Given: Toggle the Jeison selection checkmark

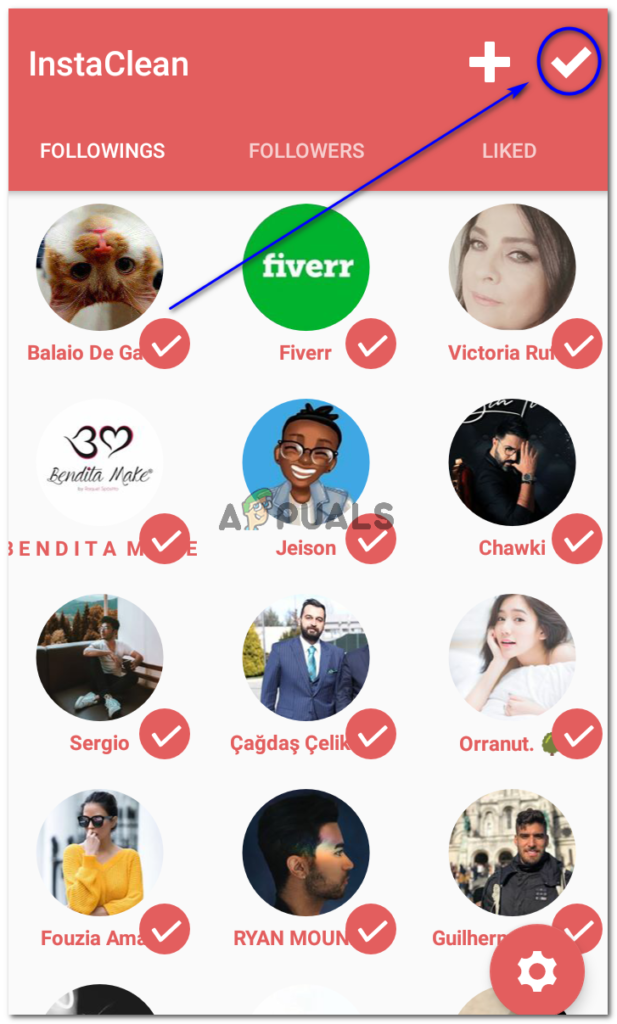Looking at the screenshot, I should point(371,539).
